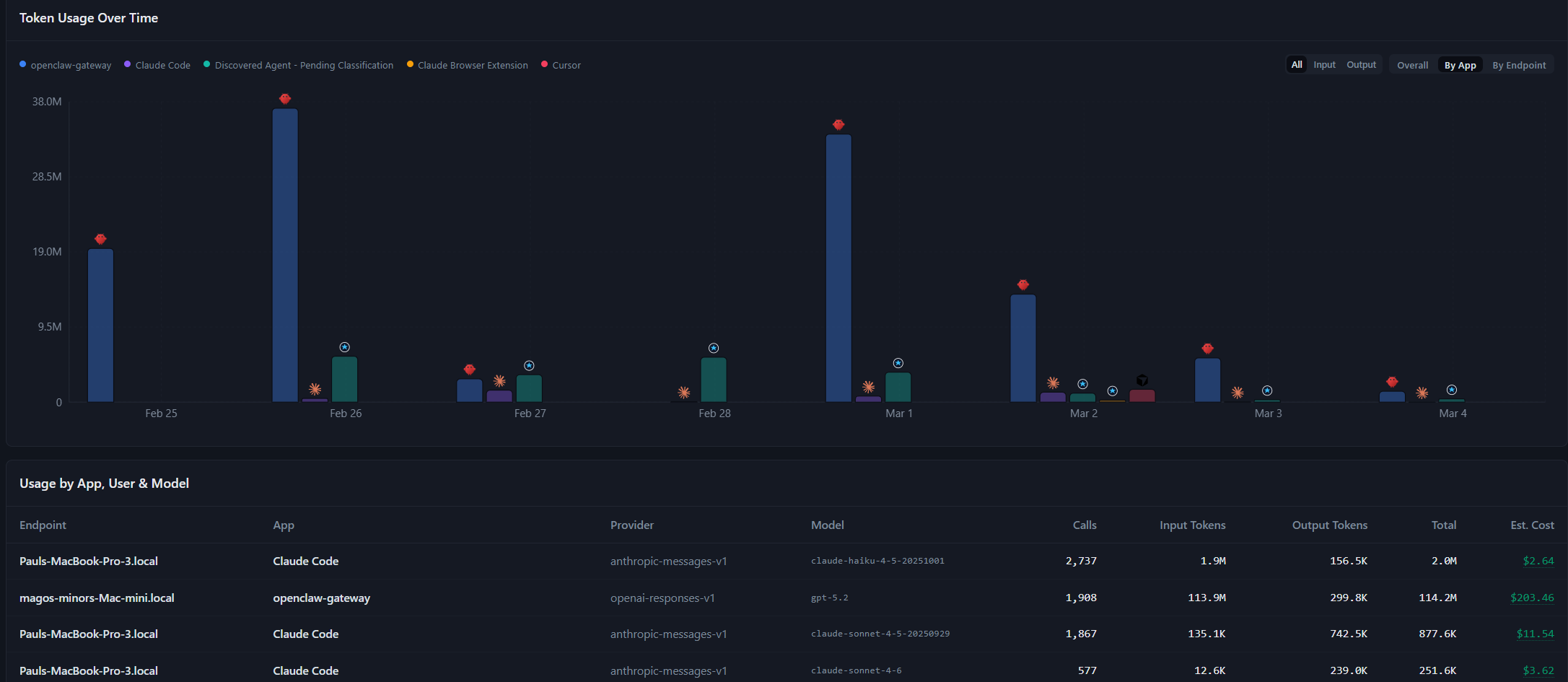Click the orange starburst icon above the Mar 3 bars
This screenshot has height=682, width=1568.
pos(1238,392)
